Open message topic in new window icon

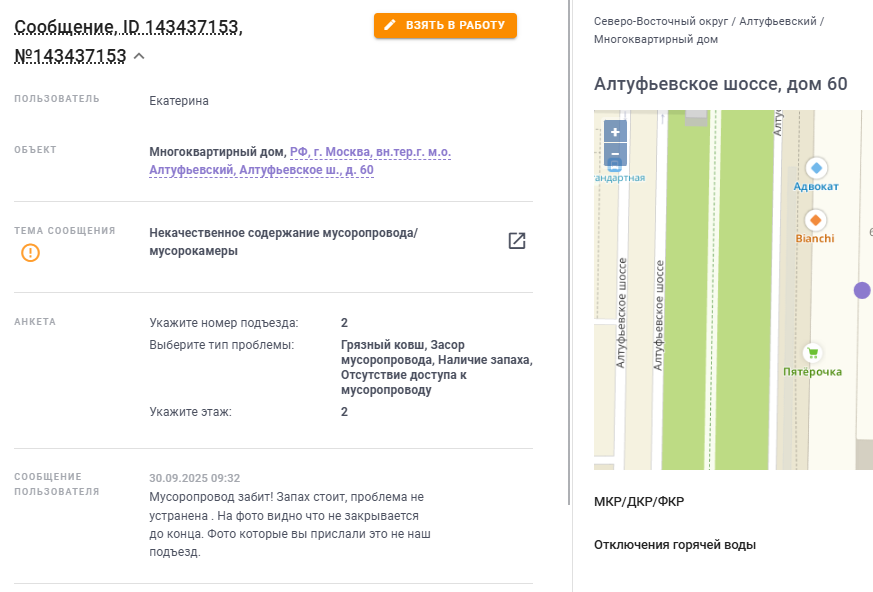516,241
